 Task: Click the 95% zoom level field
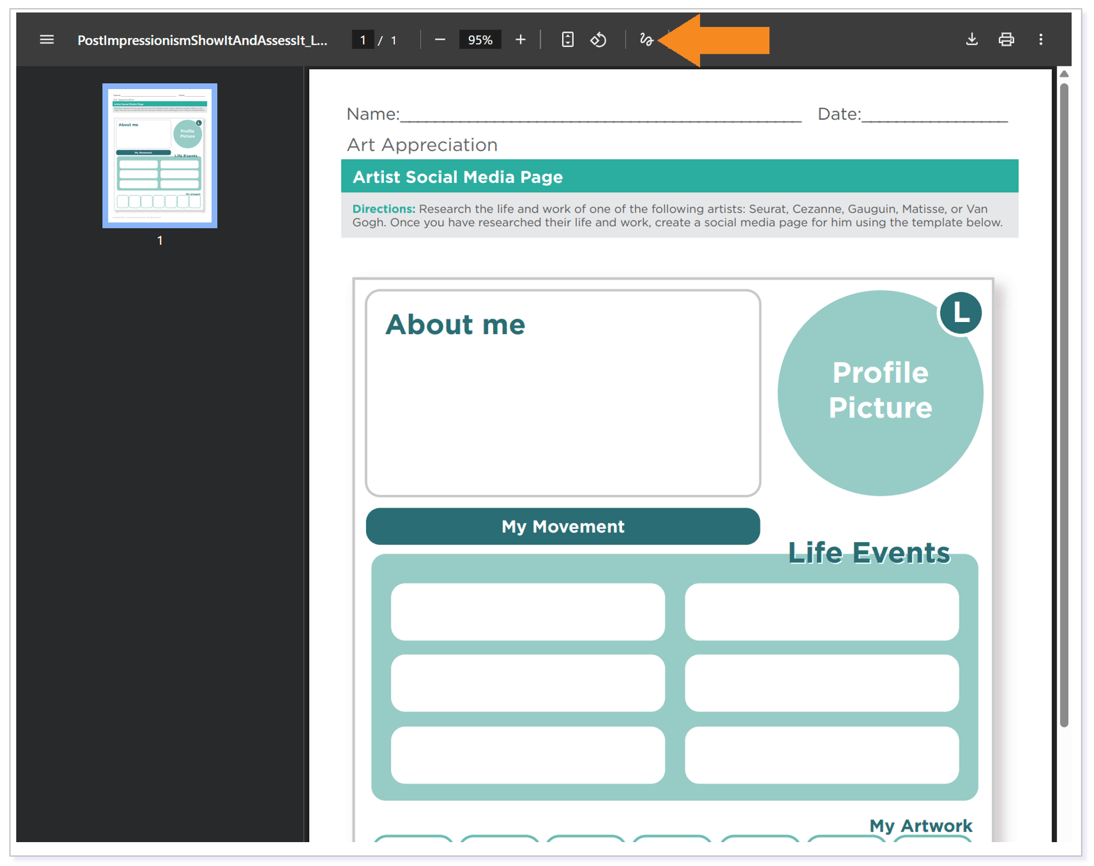[480, 39]
